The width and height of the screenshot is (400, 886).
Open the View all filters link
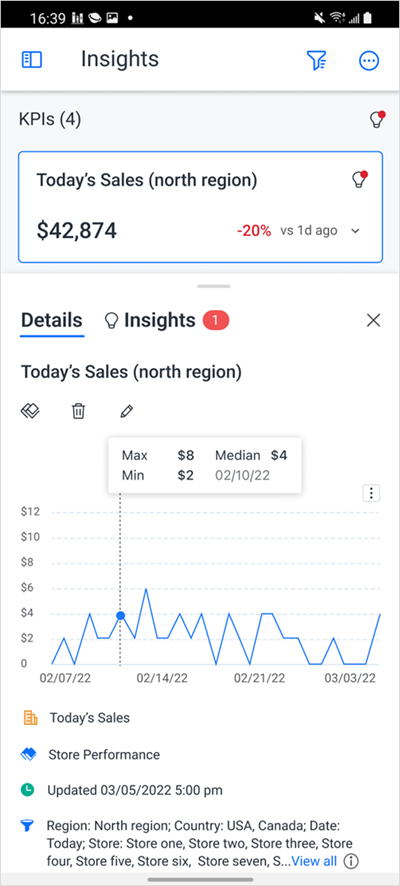(x=314, y=861)
